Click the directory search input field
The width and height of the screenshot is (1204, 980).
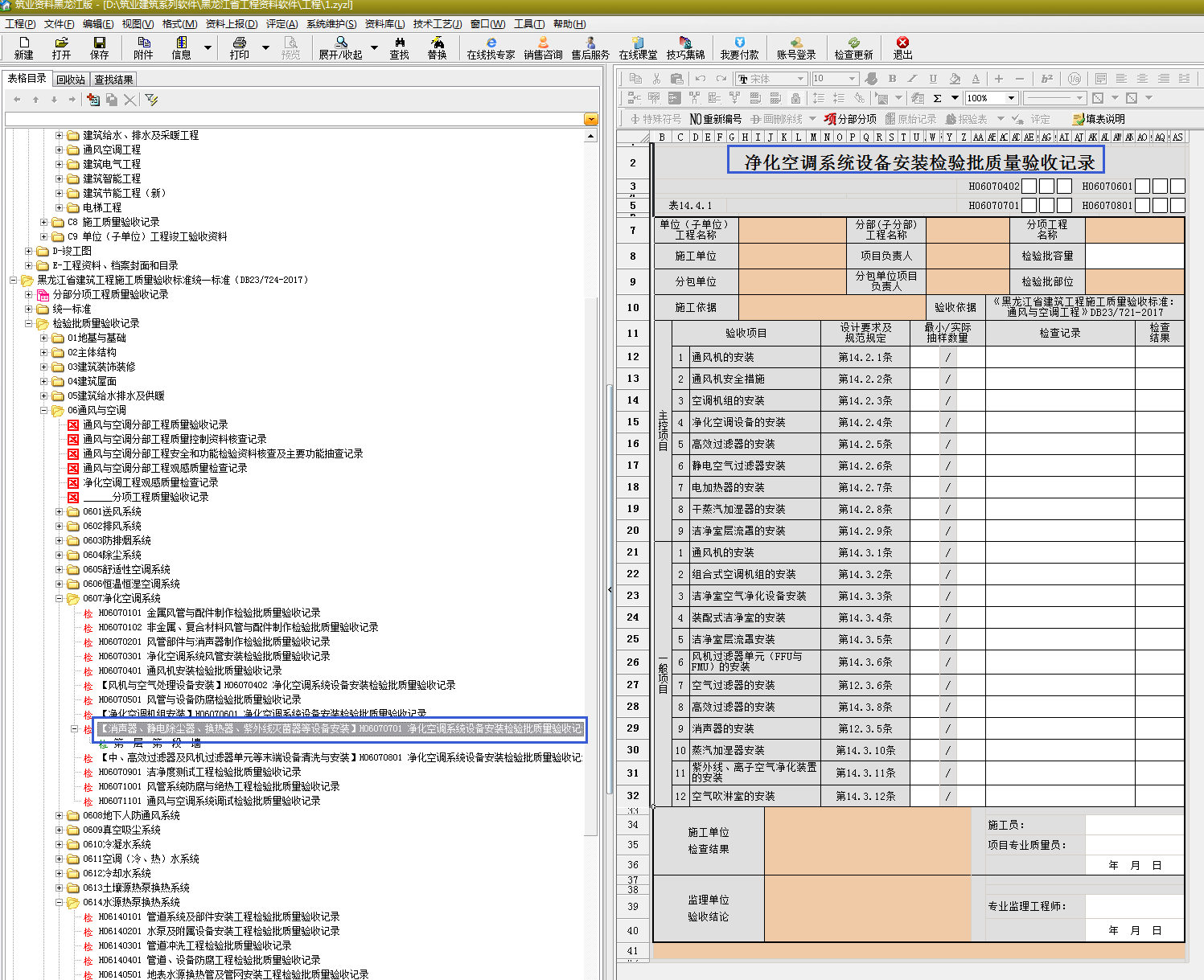pyautogui.click(x=294, y=119)
